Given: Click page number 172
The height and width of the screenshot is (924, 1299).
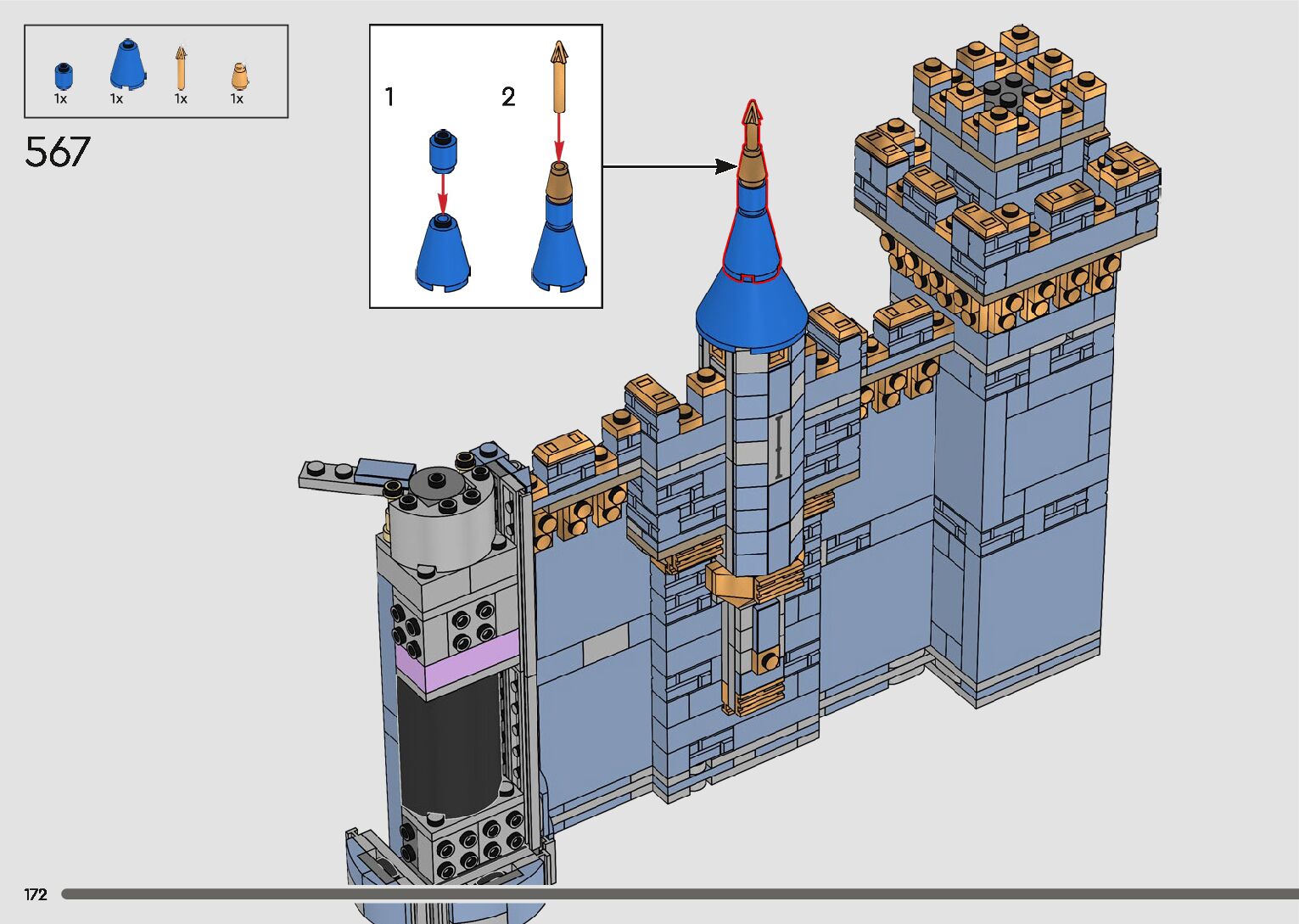Looking at the screenshot, I should [36, 894].
